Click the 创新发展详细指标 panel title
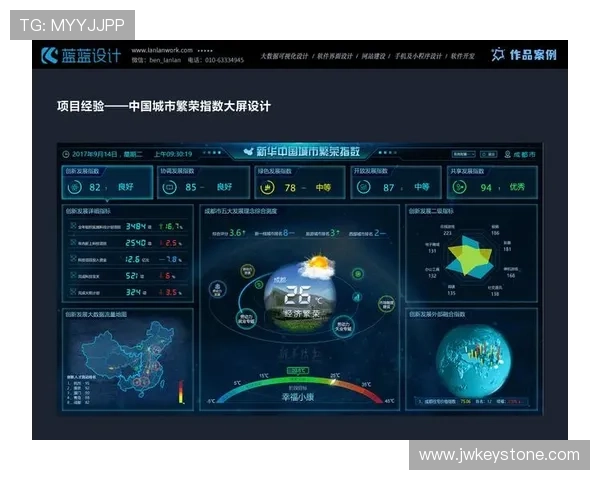The width and height of the screenshot is (600, 480). 88,211
